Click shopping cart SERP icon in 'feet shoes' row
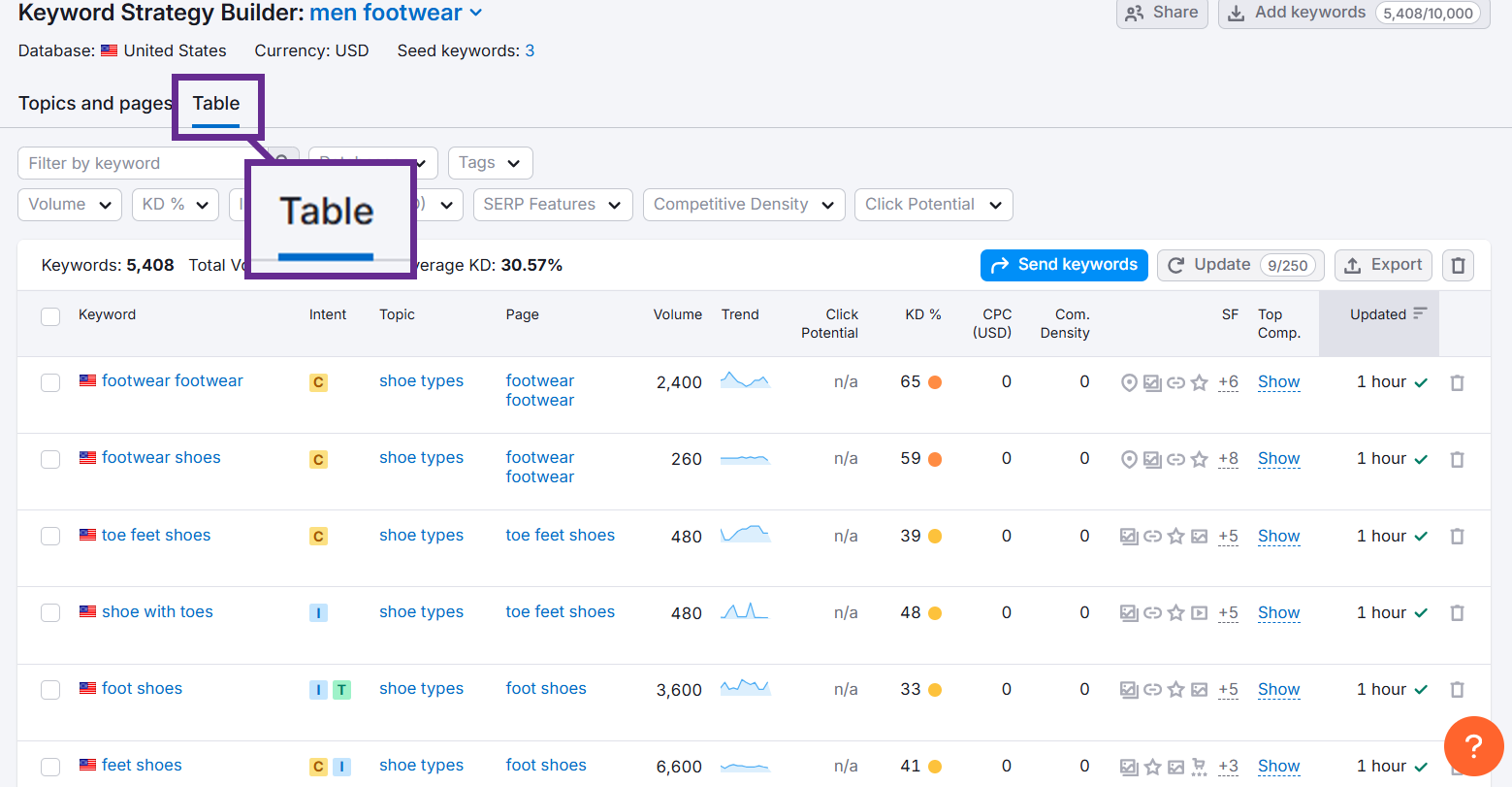1512x787 pixels. pyautogui.click(x=1200, y=767)
